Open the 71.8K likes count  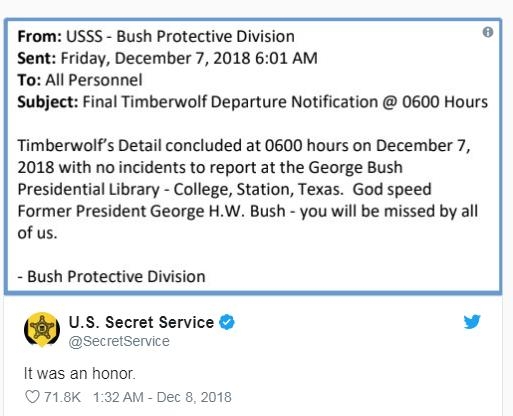62,397
